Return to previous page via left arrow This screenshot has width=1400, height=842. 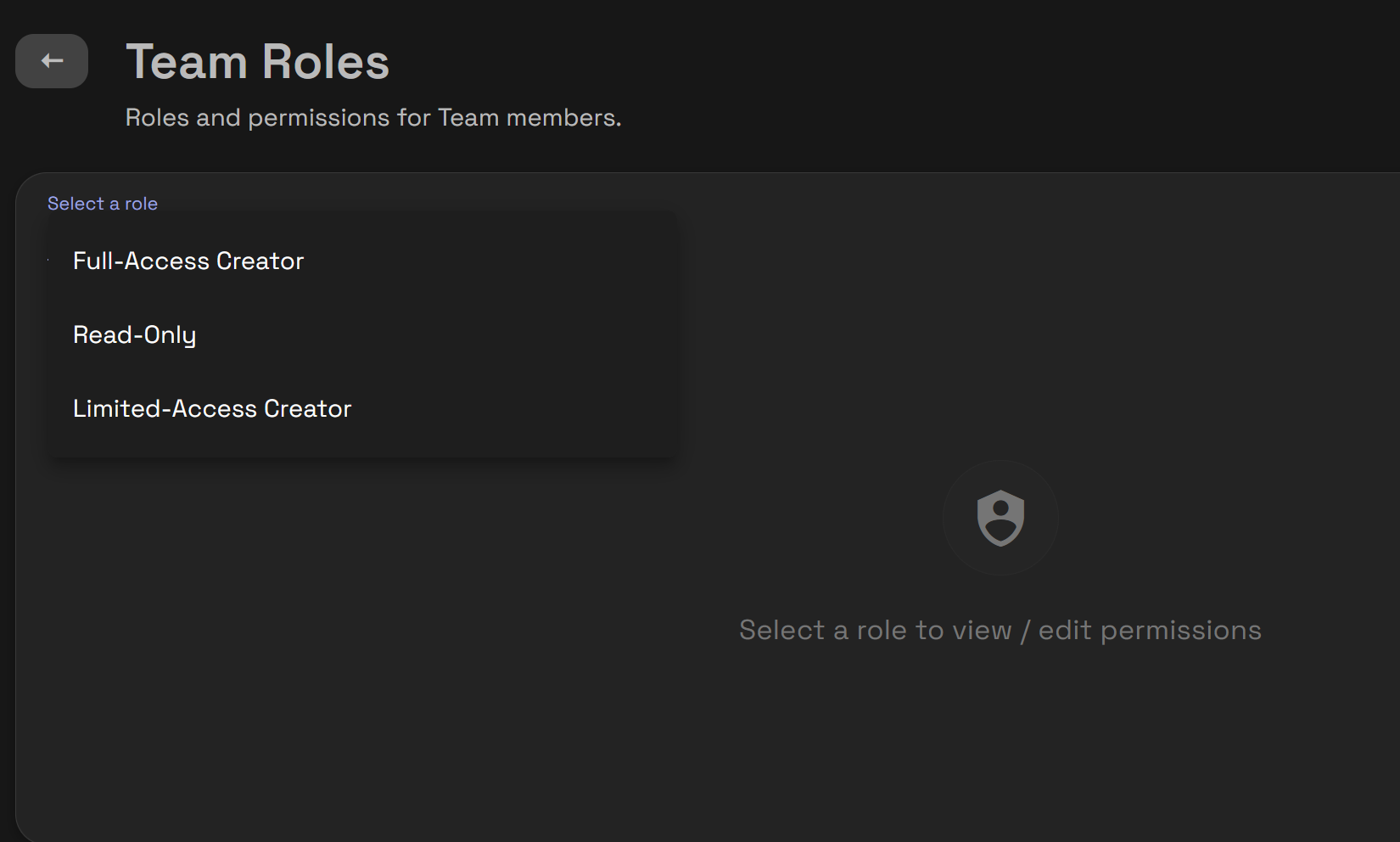point(52,61)
